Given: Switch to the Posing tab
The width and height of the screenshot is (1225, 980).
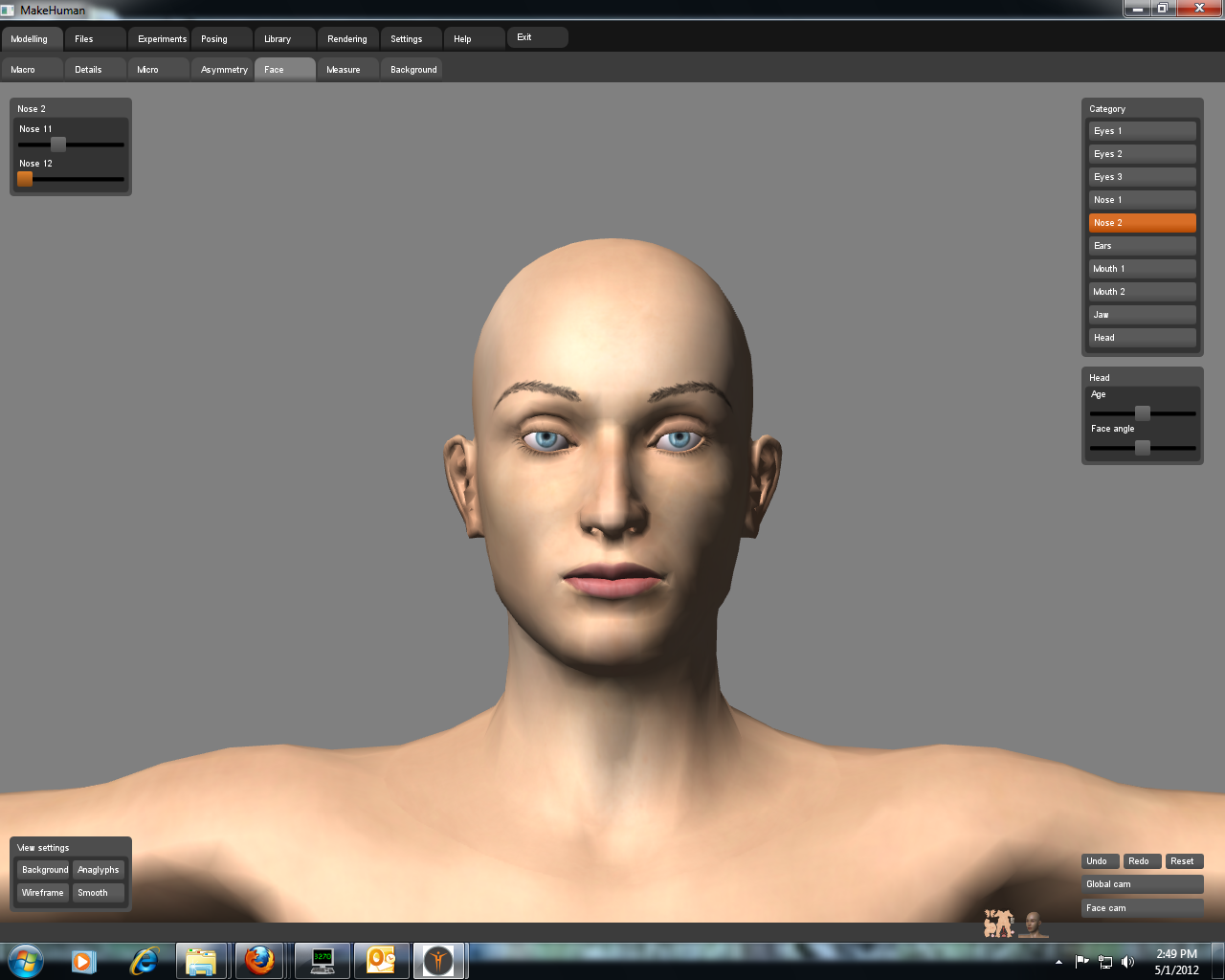Looking at the screenshot, I should pyautogui.click(x=222, y=39).
